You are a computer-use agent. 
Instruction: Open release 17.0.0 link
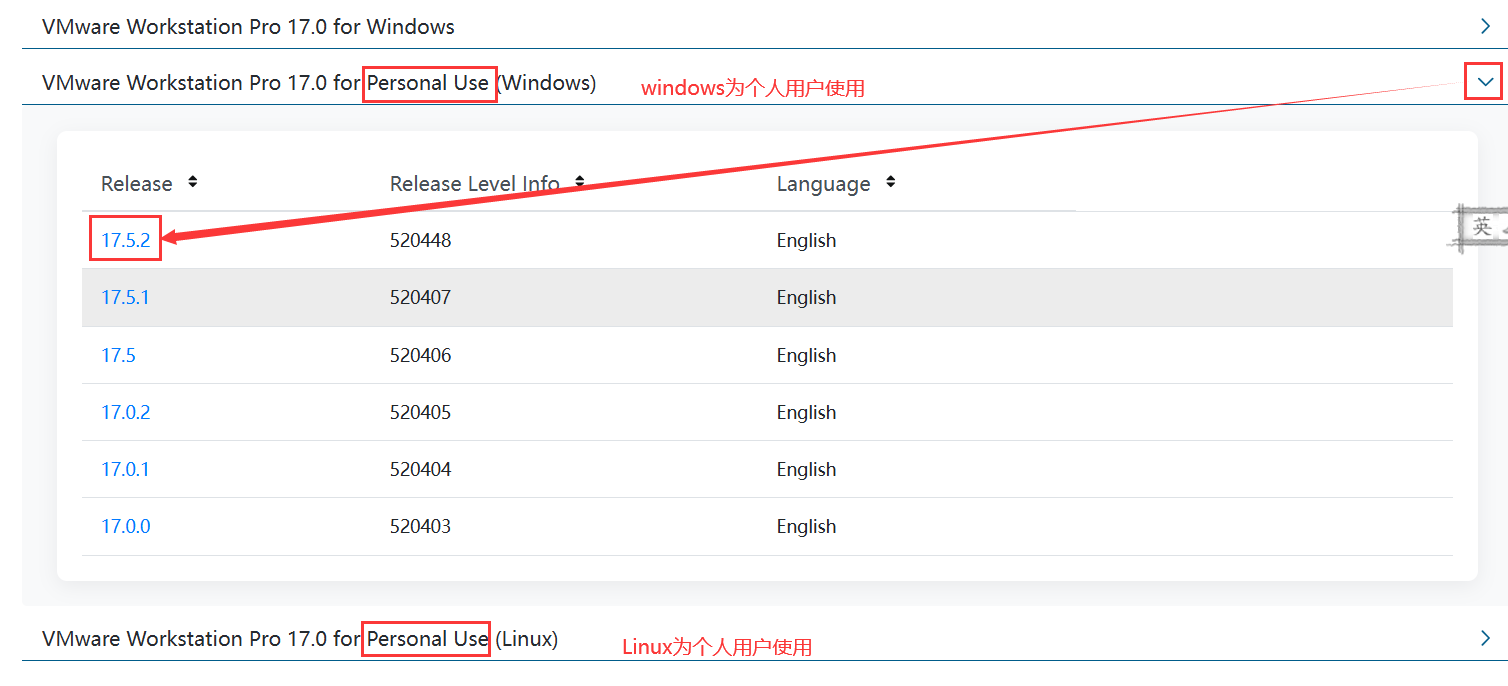(125, 526)
